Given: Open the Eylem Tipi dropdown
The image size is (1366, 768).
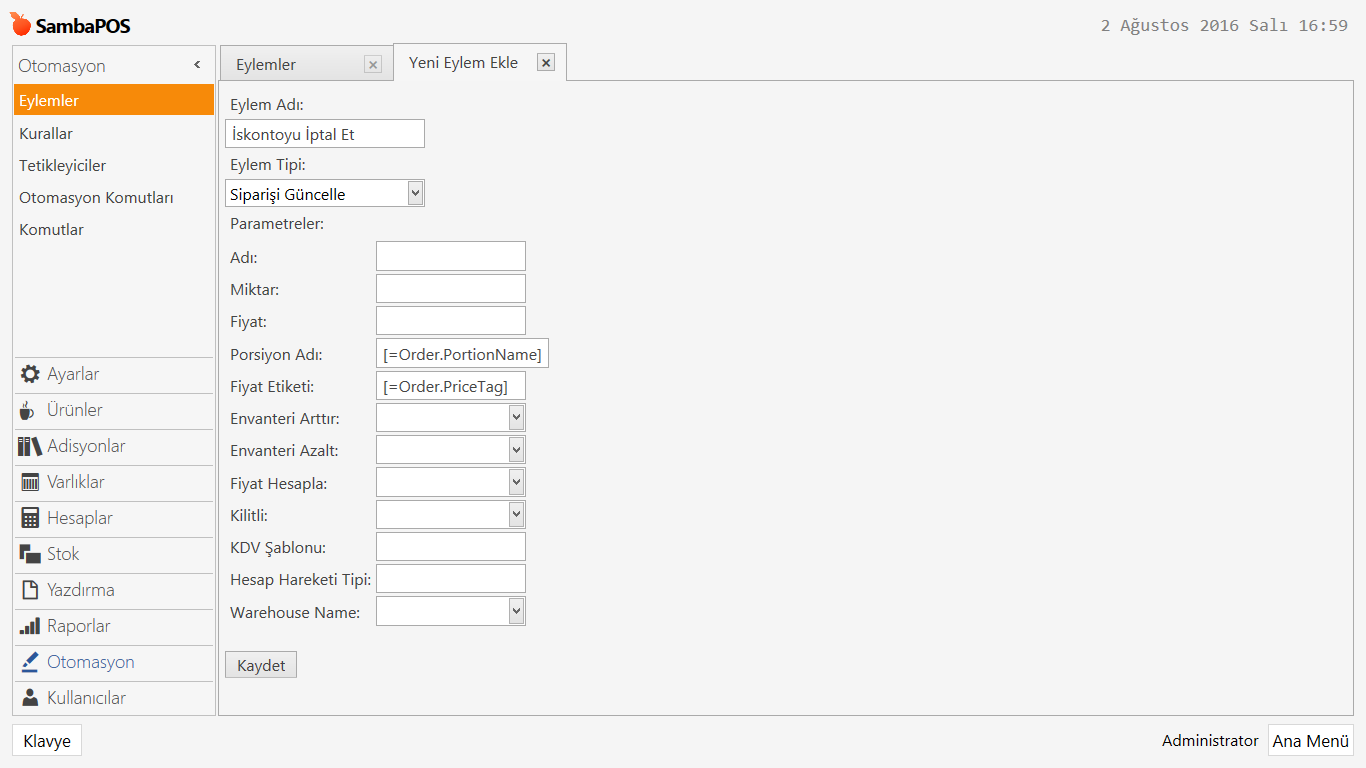Looking at the screenshot, I should coord(416,193).
